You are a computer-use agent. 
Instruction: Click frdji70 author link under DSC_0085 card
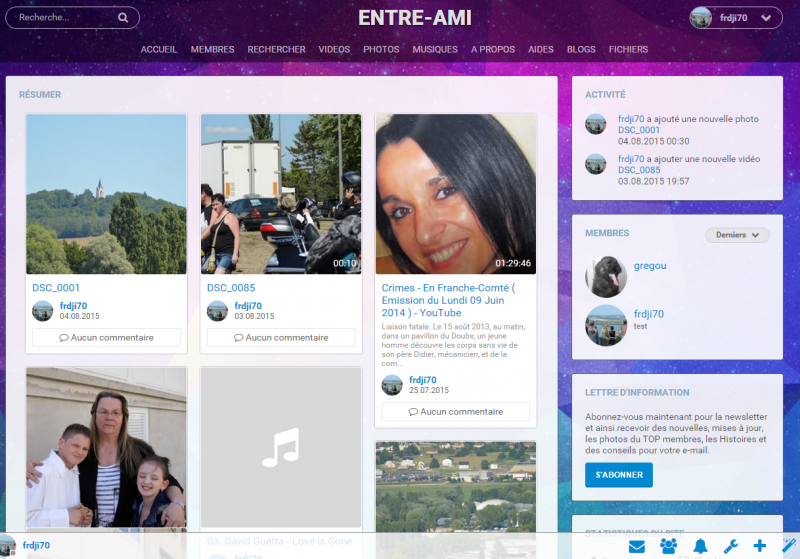click(x=248, y=306)
